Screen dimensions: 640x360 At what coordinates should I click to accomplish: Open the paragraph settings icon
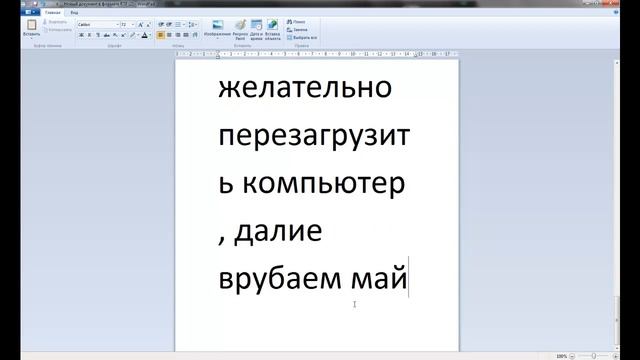coord(195,35)
